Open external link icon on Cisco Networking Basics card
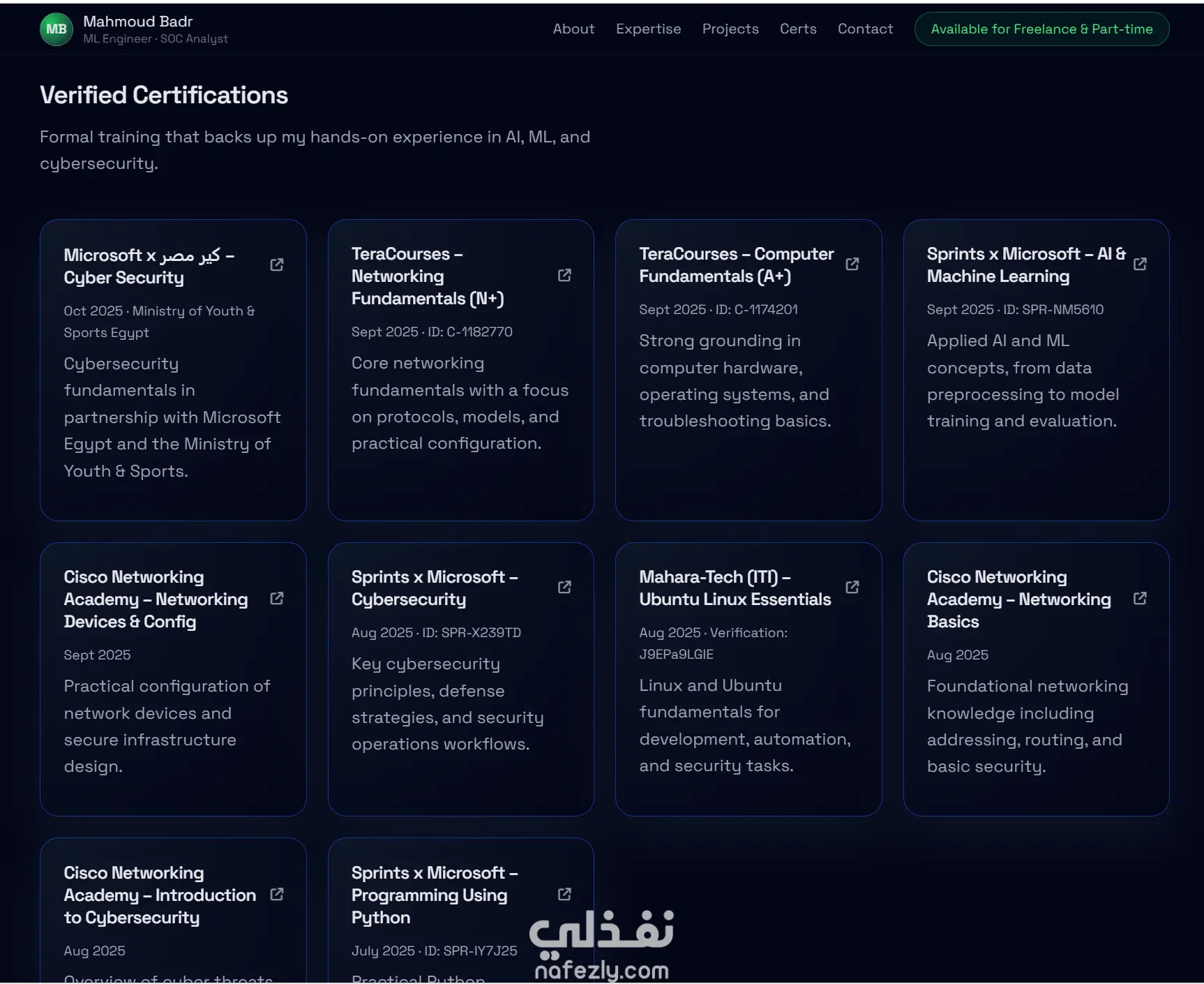The width and height of the screenshot is (1204, 984). tap(1140, 598)
